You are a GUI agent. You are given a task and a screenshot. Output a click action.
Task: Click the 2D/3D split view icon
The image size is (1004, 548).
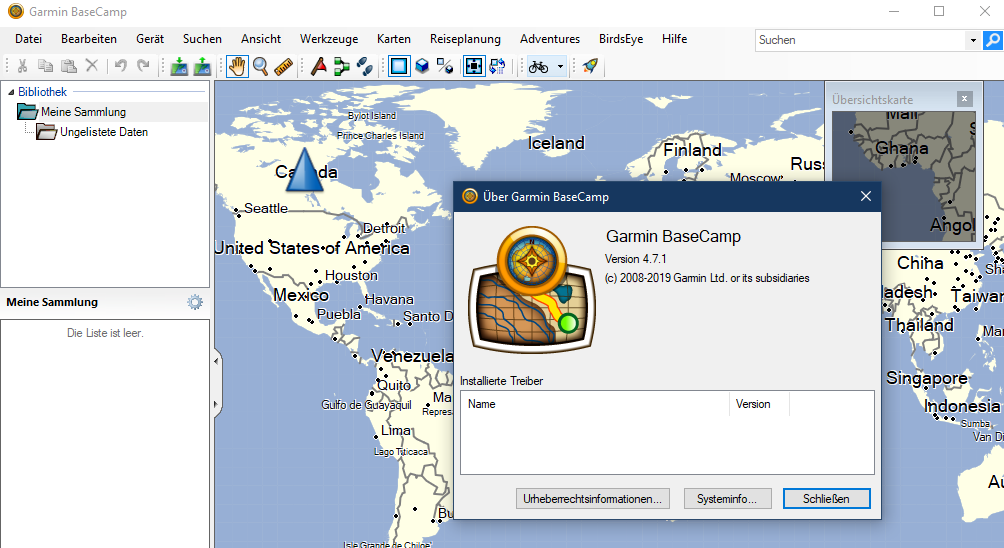point(445,66)
